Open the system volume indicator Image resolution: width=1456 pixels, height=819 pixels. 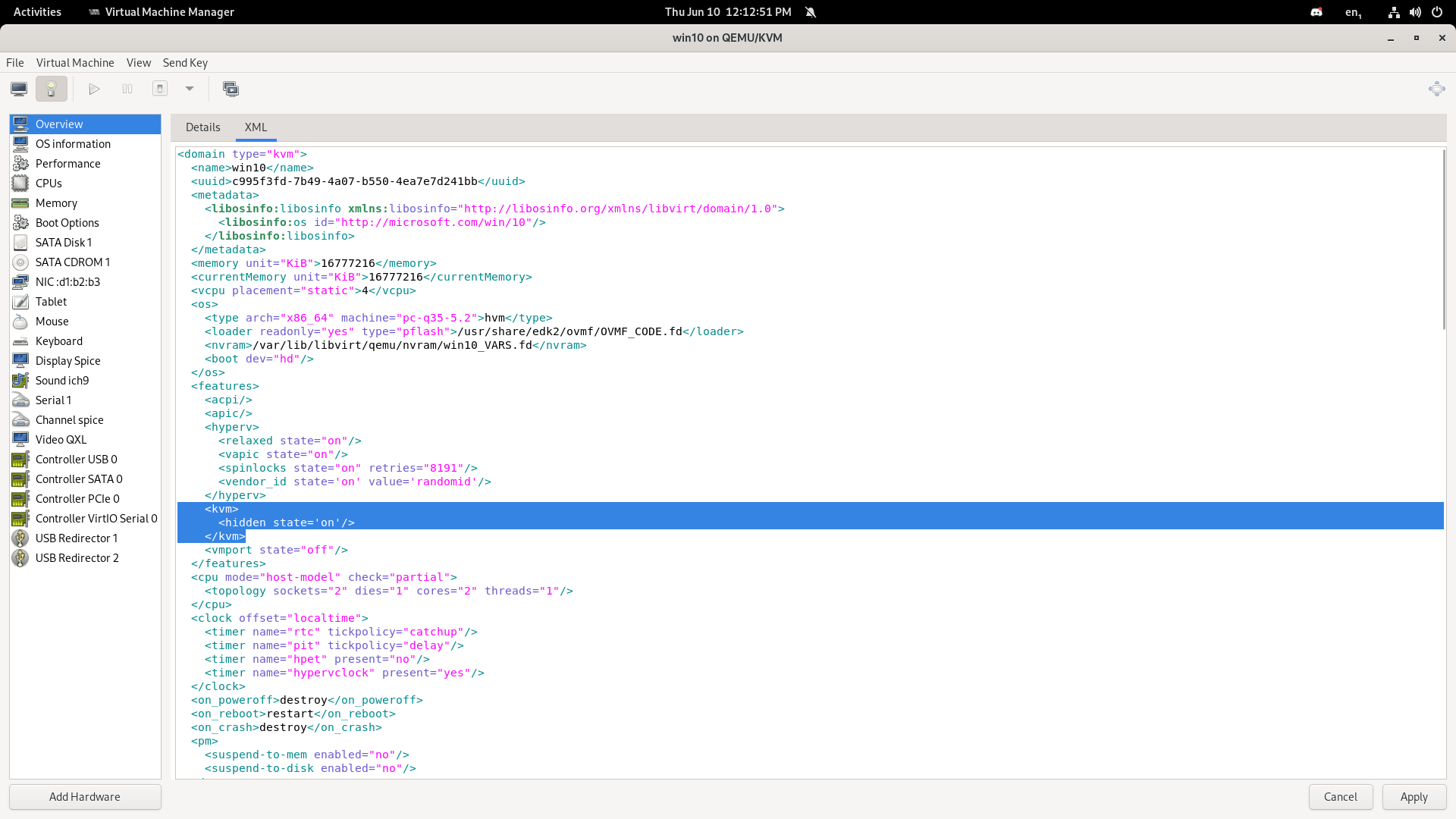(1415, 12)
